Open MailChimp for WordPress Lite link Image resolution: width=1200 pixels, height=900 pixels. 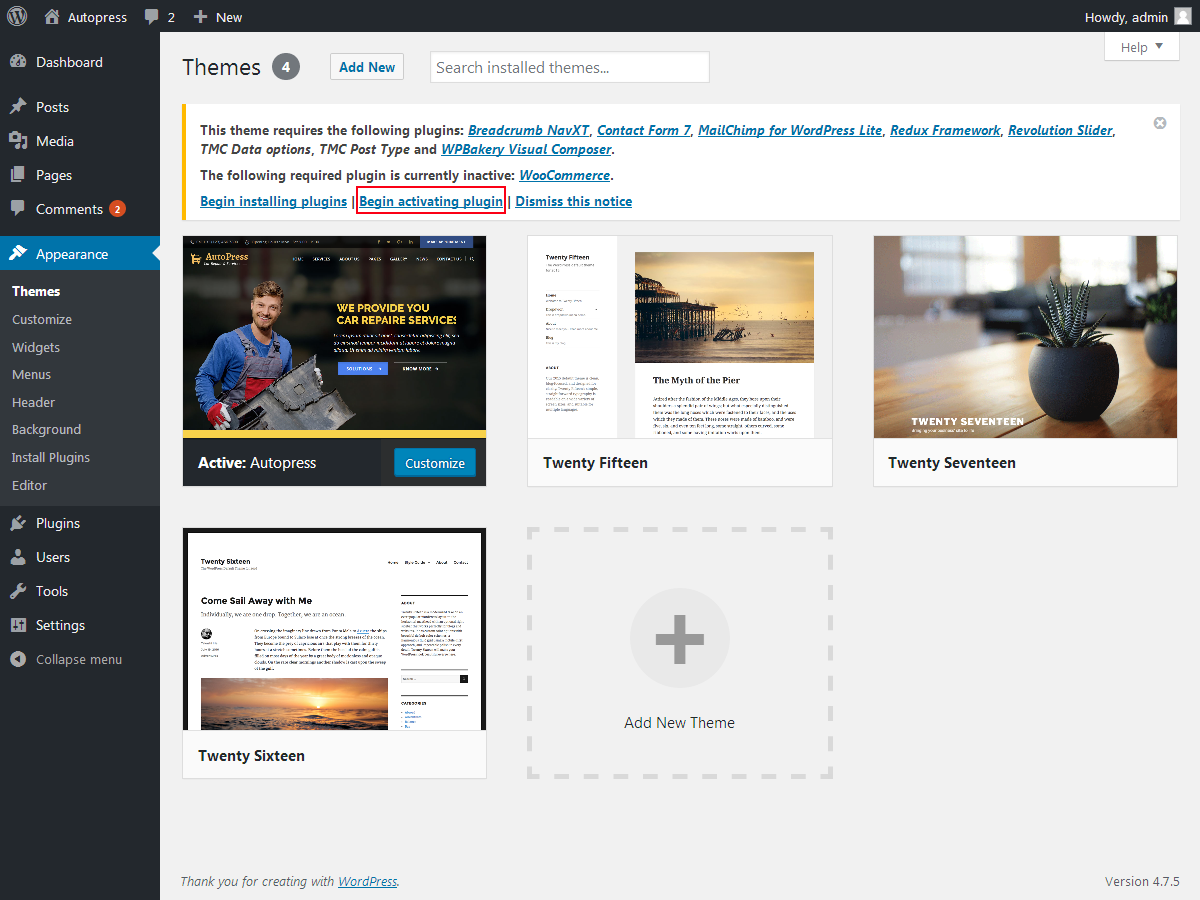(x=790, y=130)
